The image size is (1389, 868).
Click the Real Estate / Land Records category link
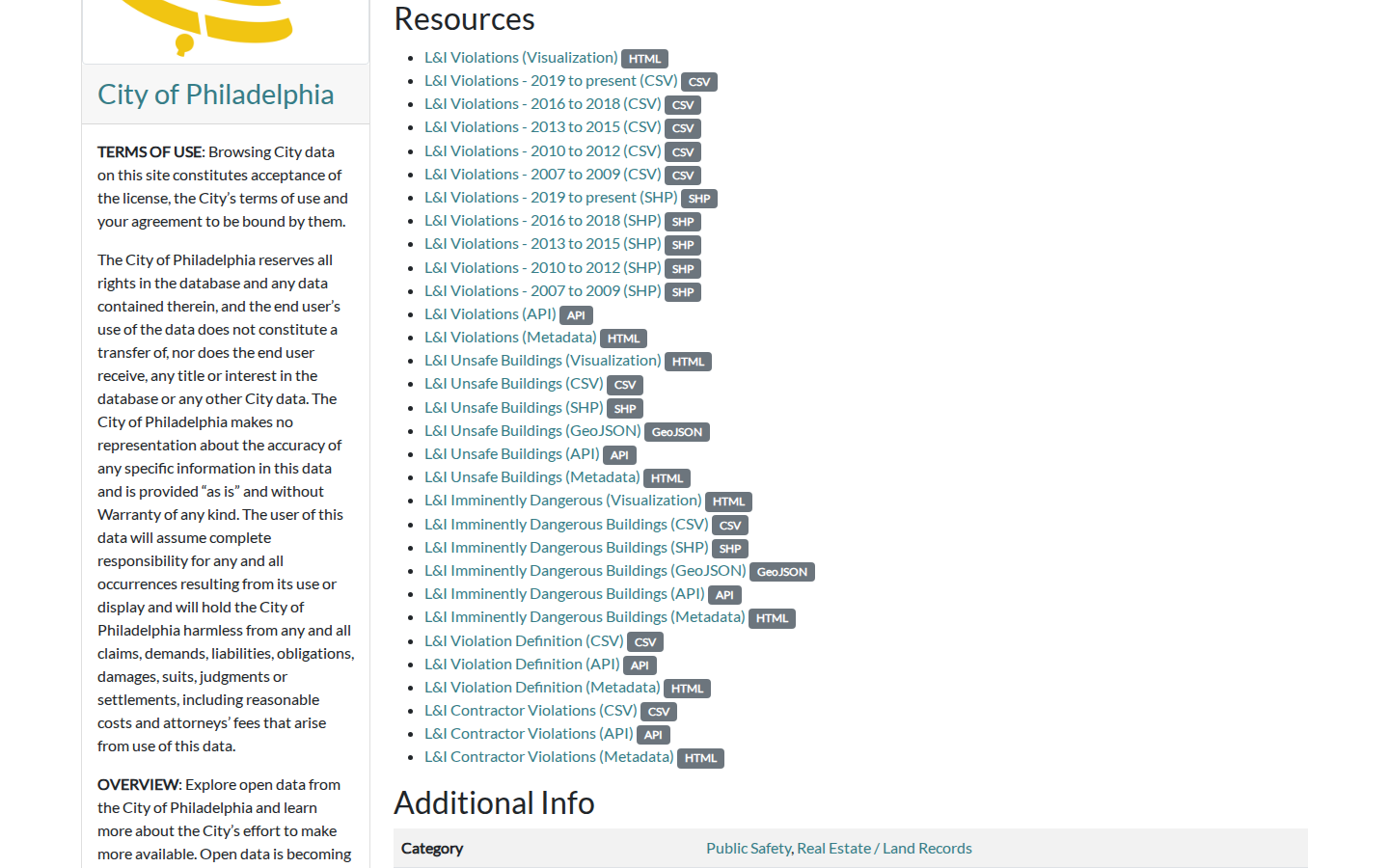click(x=885, y=849)
